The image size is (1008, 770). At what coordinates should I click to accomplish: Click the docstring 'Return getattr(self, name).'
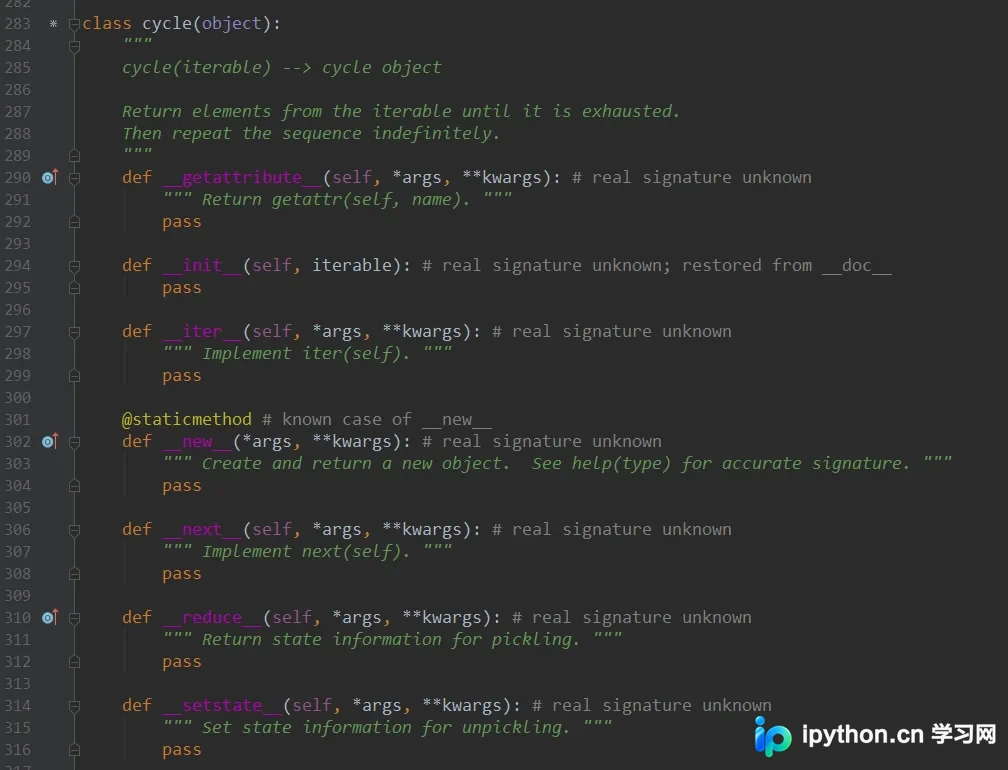[x=337, y=199]
